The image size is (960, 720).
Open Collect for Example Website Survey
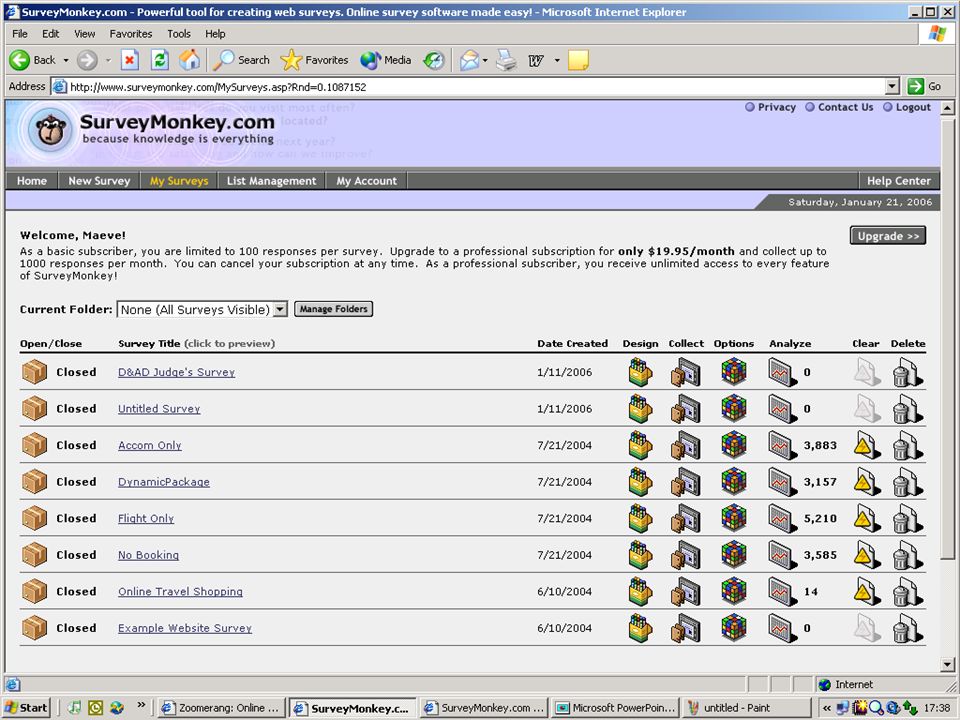pos(686,628)
